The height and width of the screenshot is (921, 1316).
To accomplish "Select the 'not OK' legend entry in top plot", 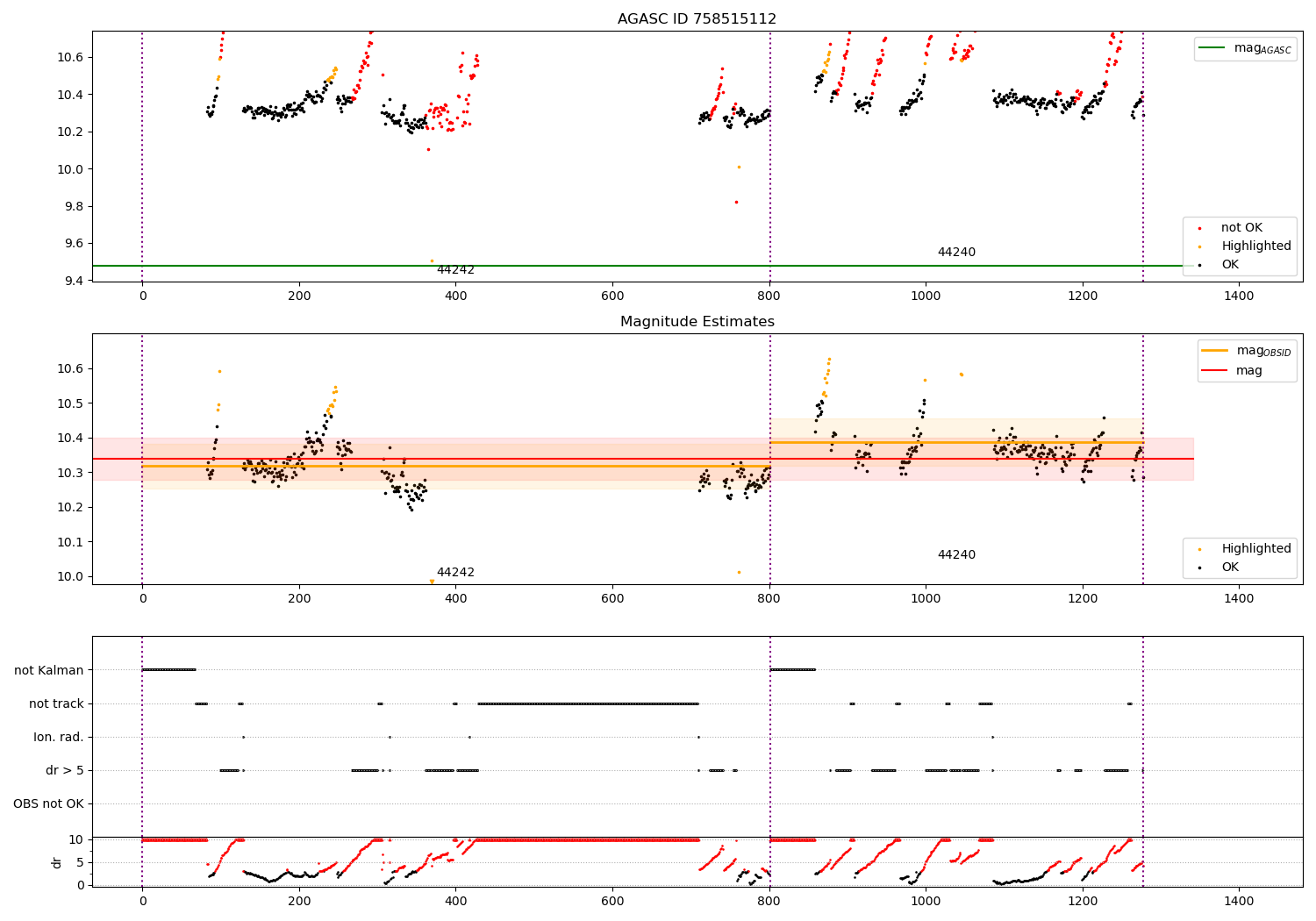I will click(x=1241, y=228).
